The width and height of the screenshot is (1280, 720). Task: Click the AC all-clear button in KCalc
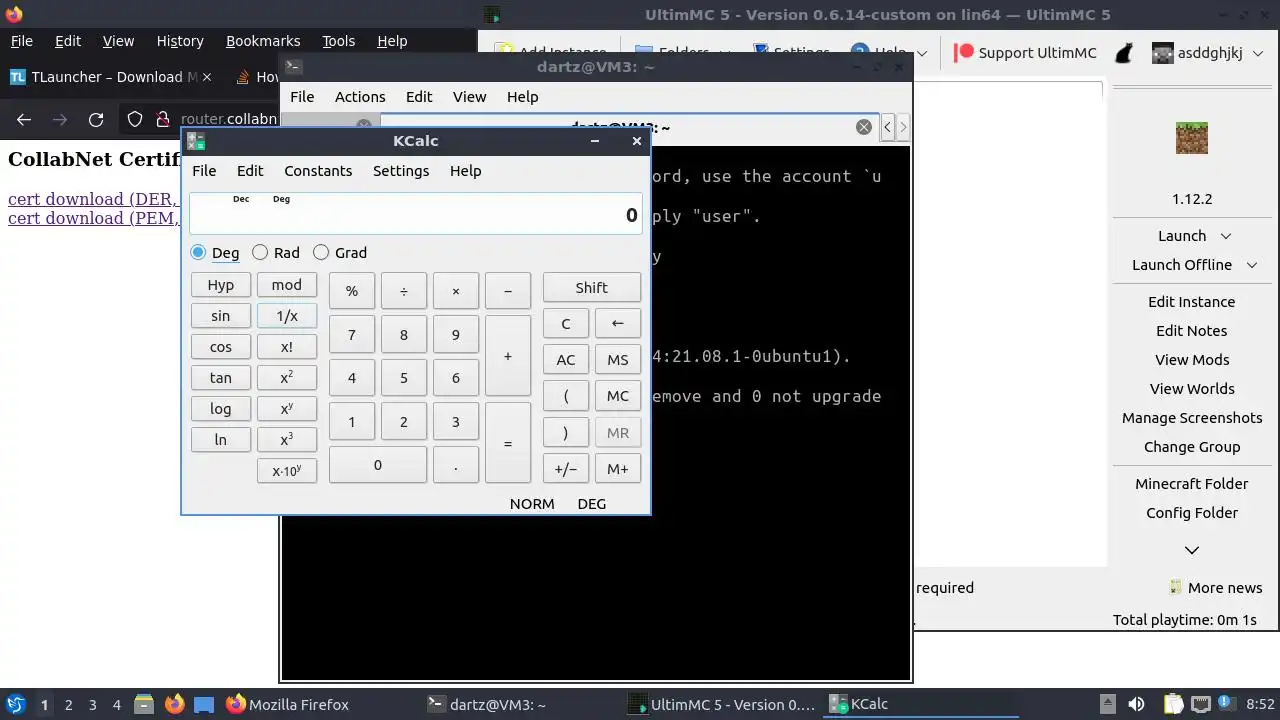(x=566, y=360)
